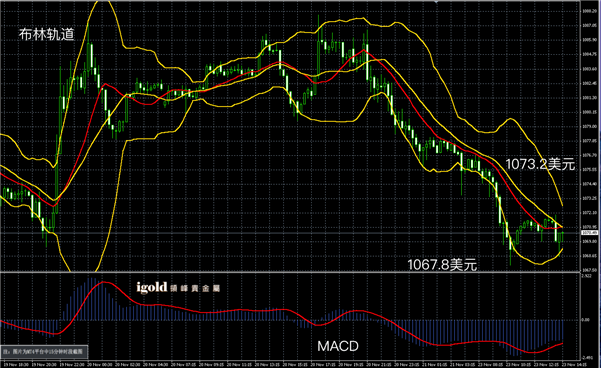Click the upper Bollinger band's right end

pyautogui.click(x=562, y=205)
